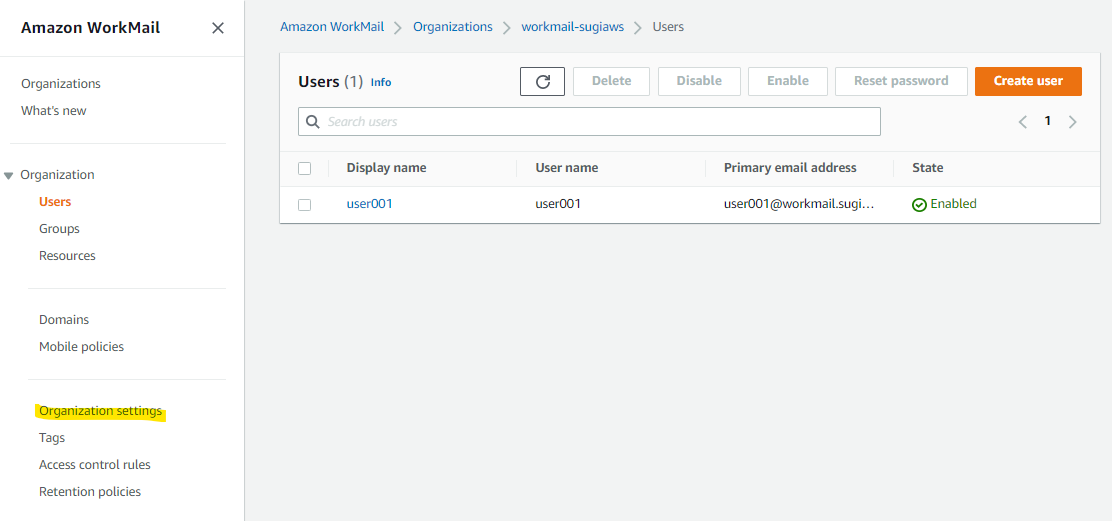Viewport: 1112px width, 521px height.
Task: Go to next page arrow
Action: pyautogui.click(x=1072, y=122)
